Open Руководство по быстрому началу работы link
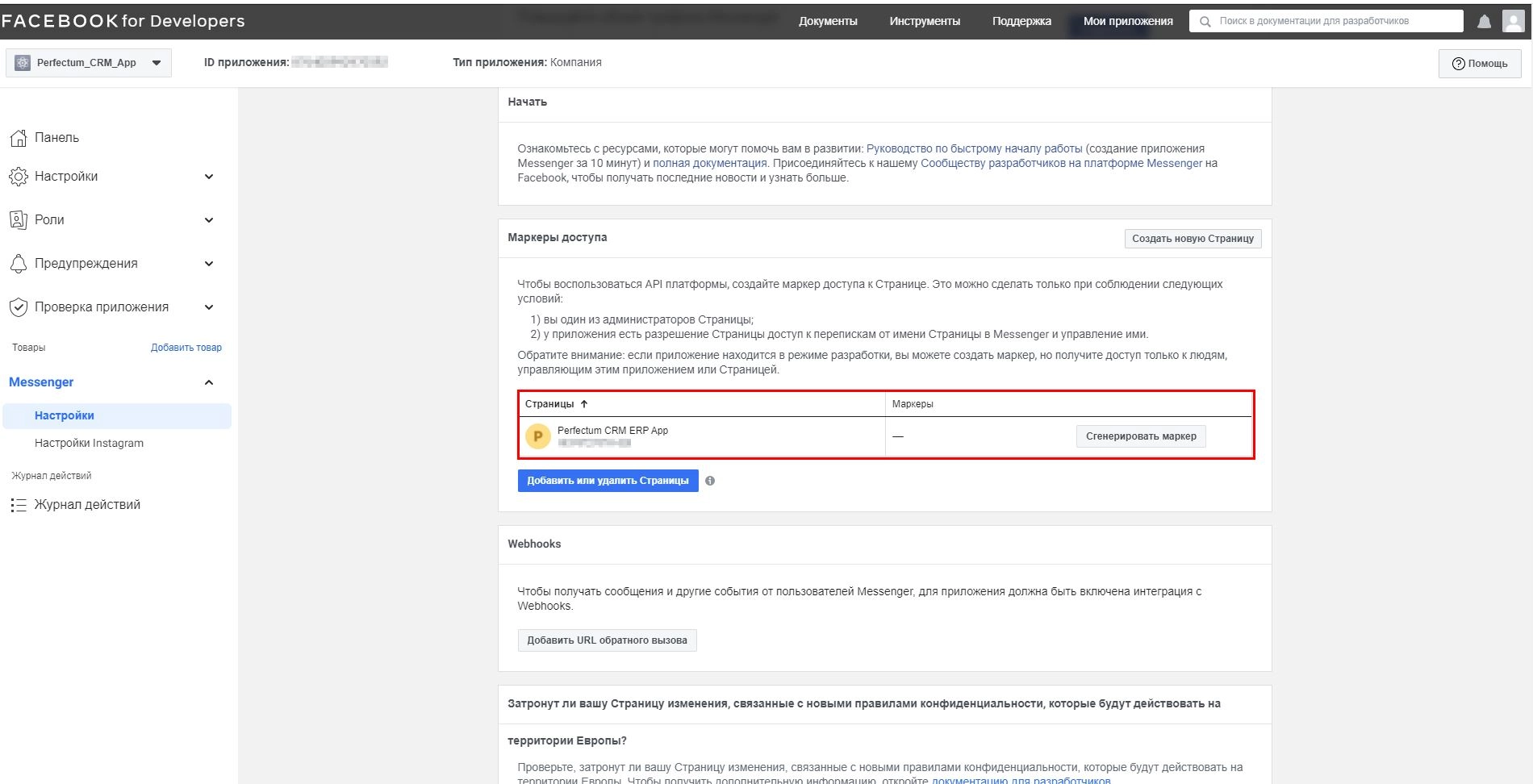 point(974,149)
